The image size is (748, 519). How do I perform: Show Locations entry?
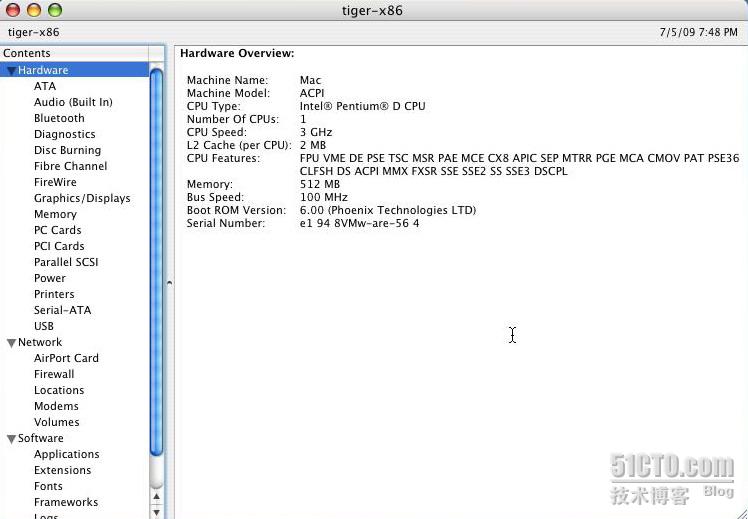click(59, 390)
